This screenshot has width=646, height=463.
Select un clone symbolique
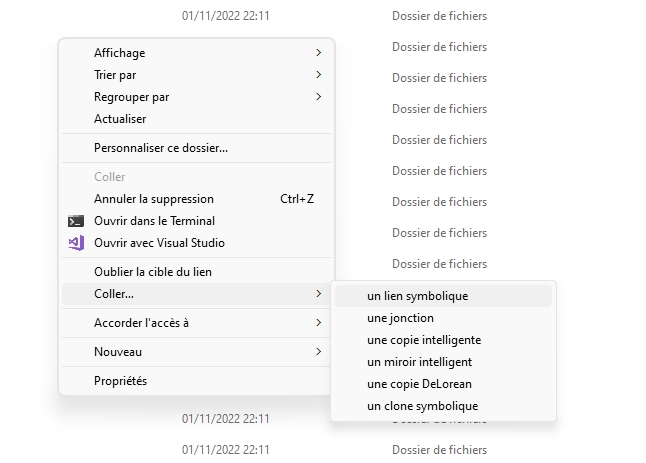[423, 406]
